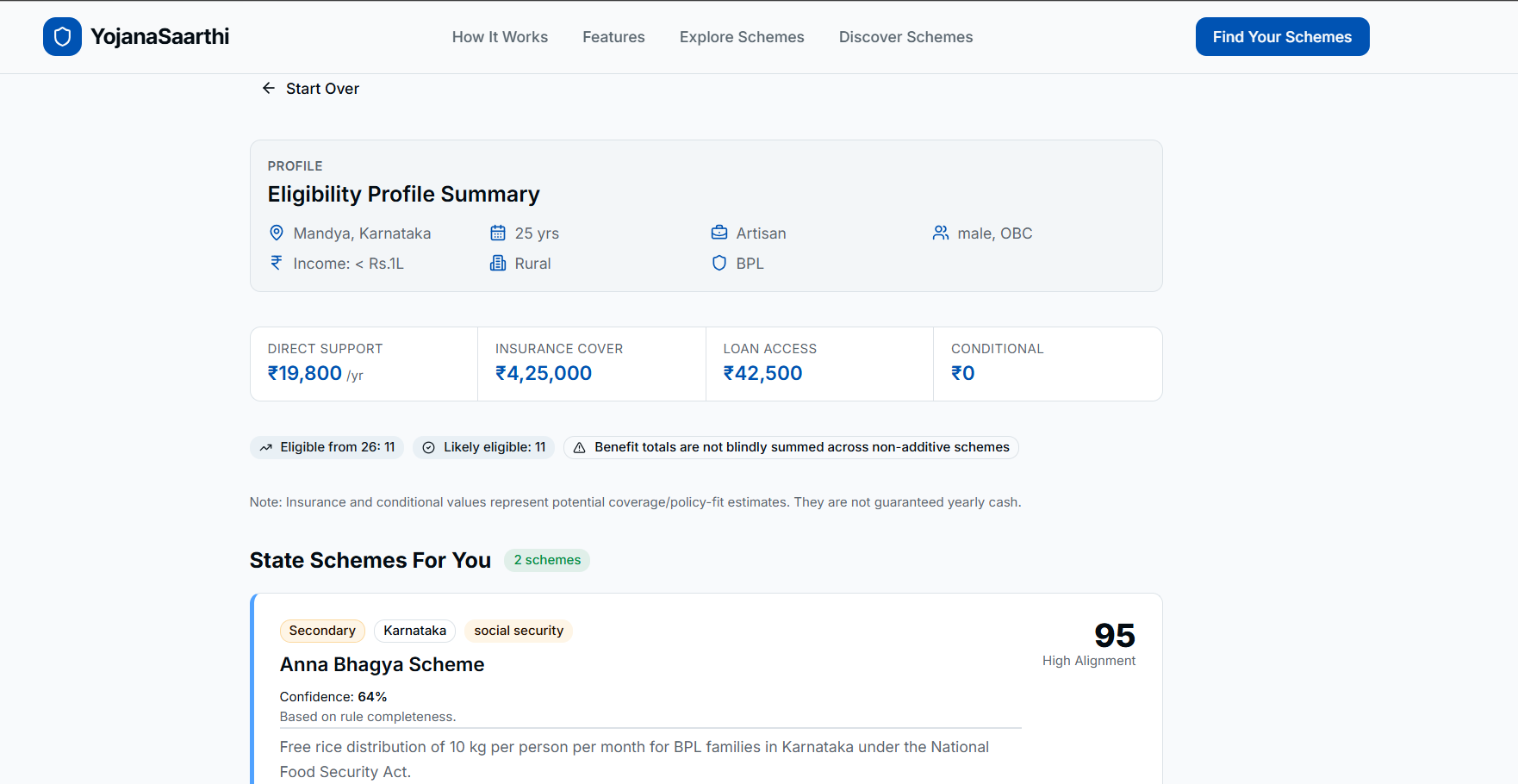Click the Secondary tag on Anna Bhagya
Viewport: 1518px width, 784px height.
(x=322, y=631)
